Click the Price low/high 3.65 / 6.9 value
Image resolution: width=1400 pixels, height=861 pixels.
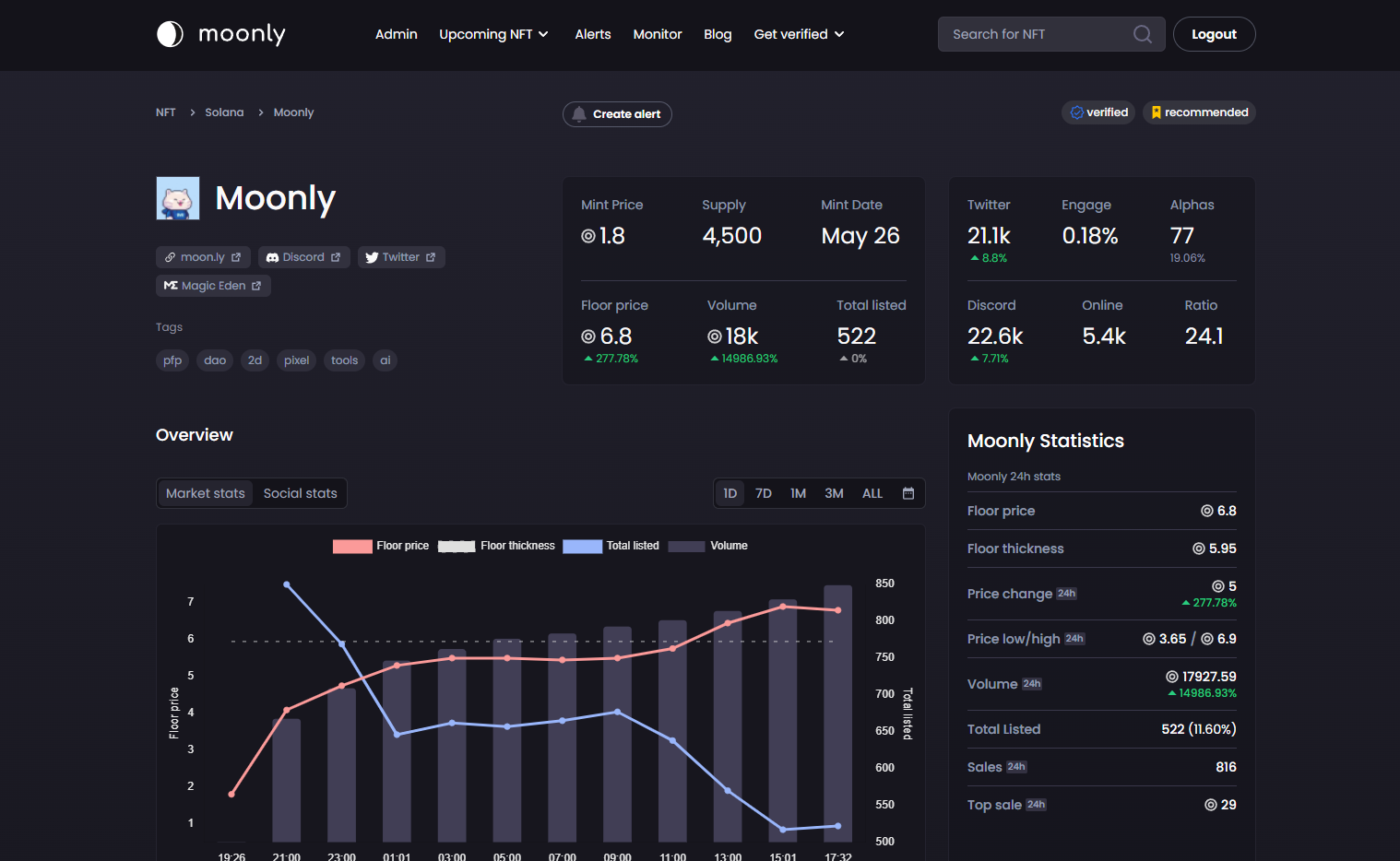coord(1190,639)
